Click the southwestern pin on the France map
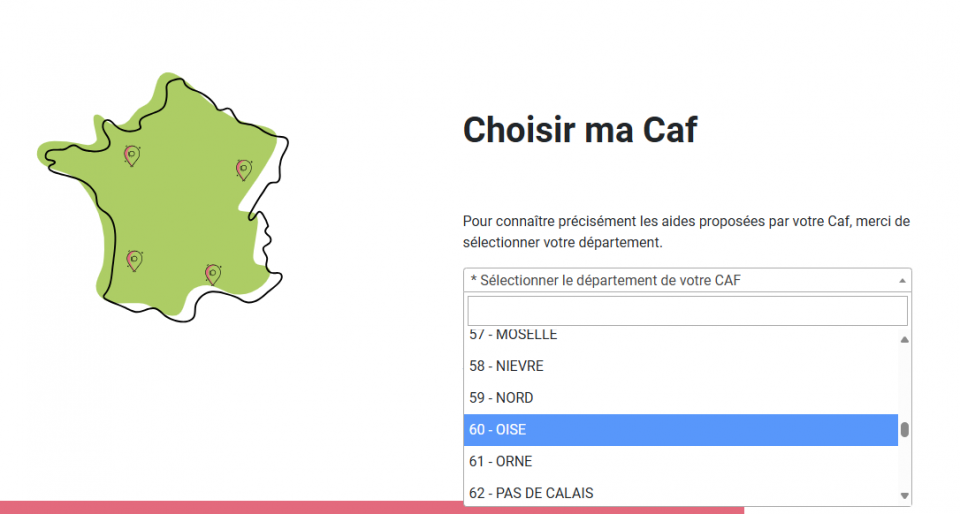 click(x=134, y=260)
